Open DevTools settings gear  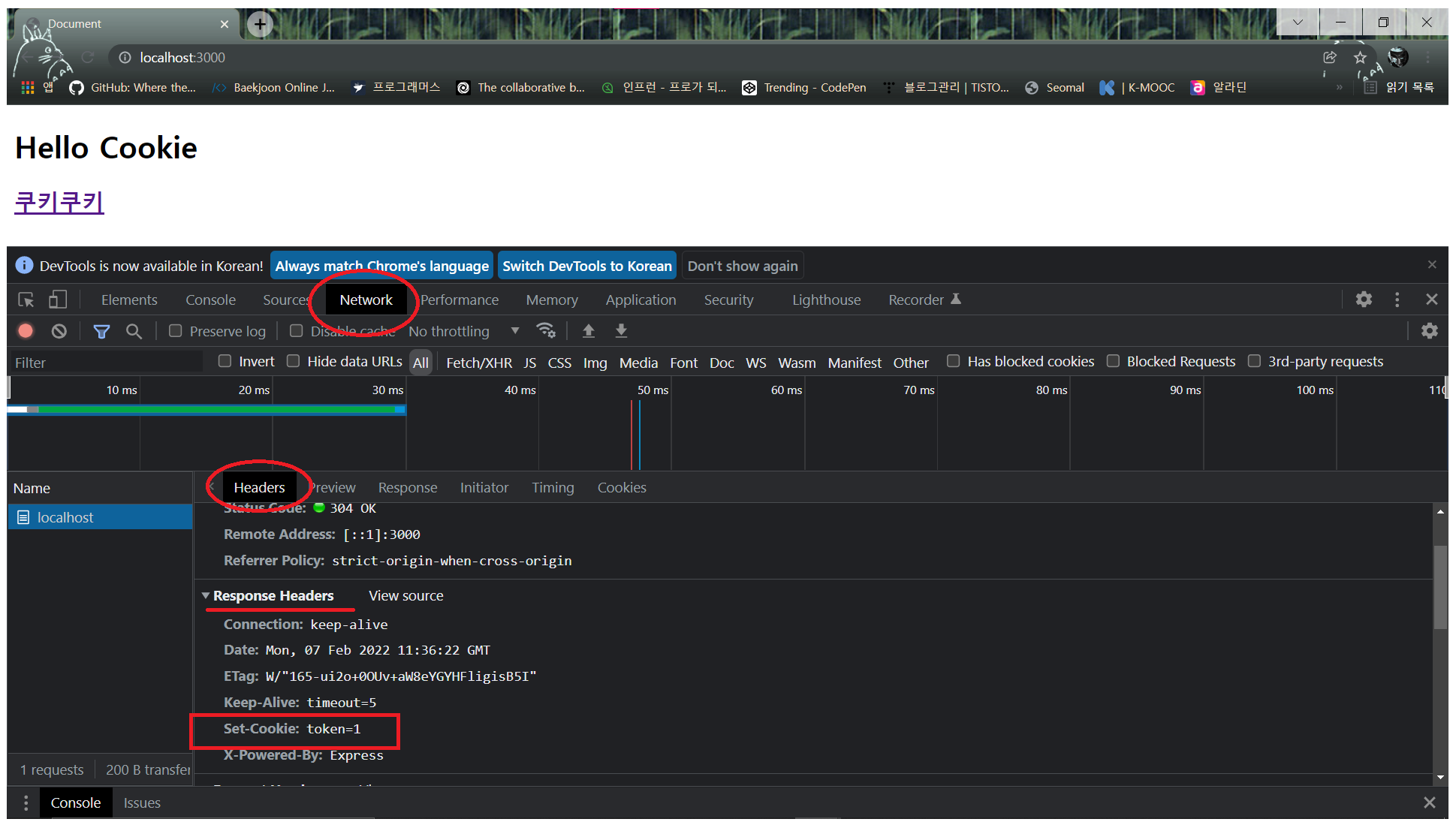pyautogui.click(x=1364, y=300)
